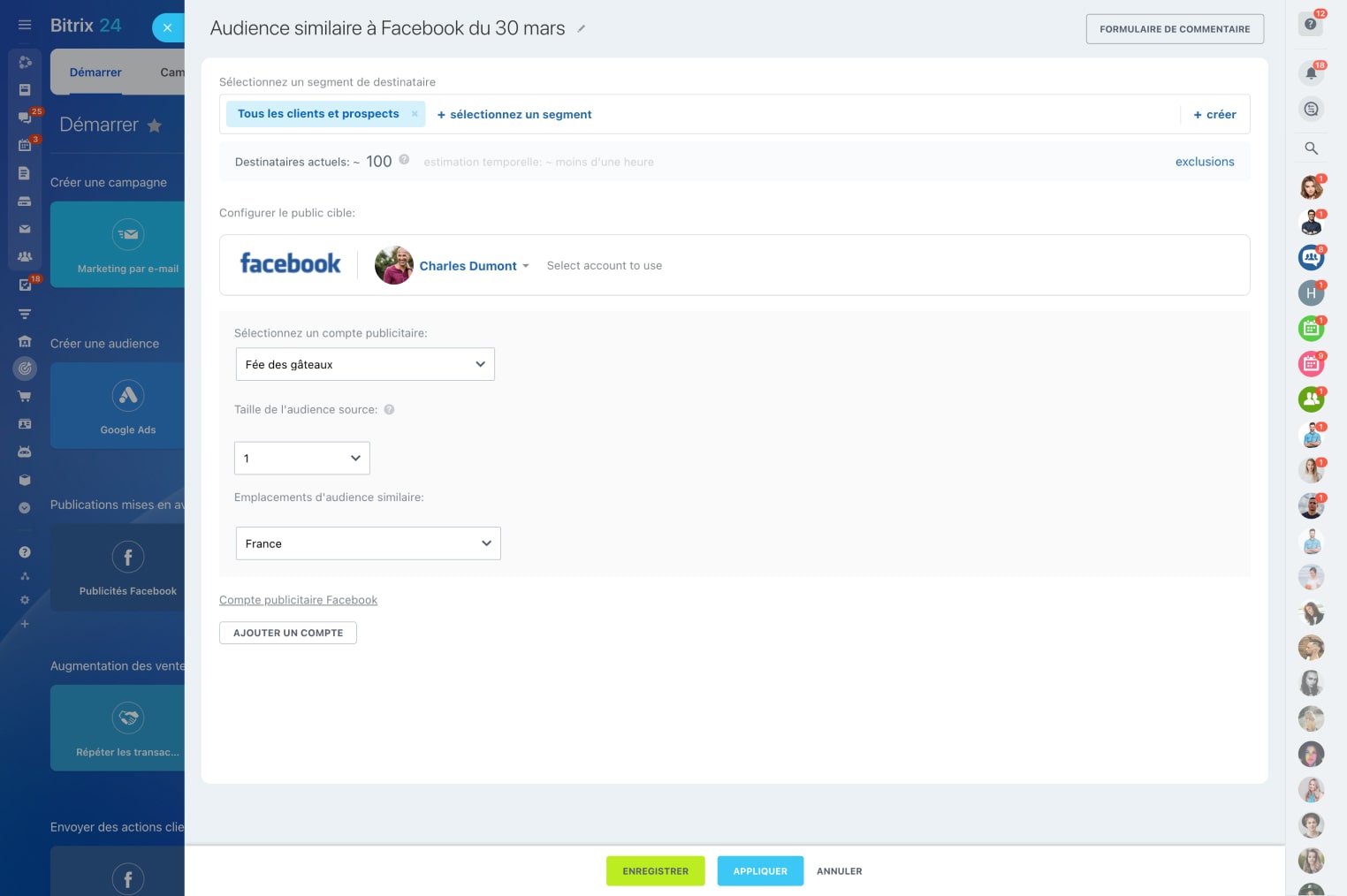Open the 'Compte publicitaire Facebook' link
1347x896 pixels.
point(298,600)
